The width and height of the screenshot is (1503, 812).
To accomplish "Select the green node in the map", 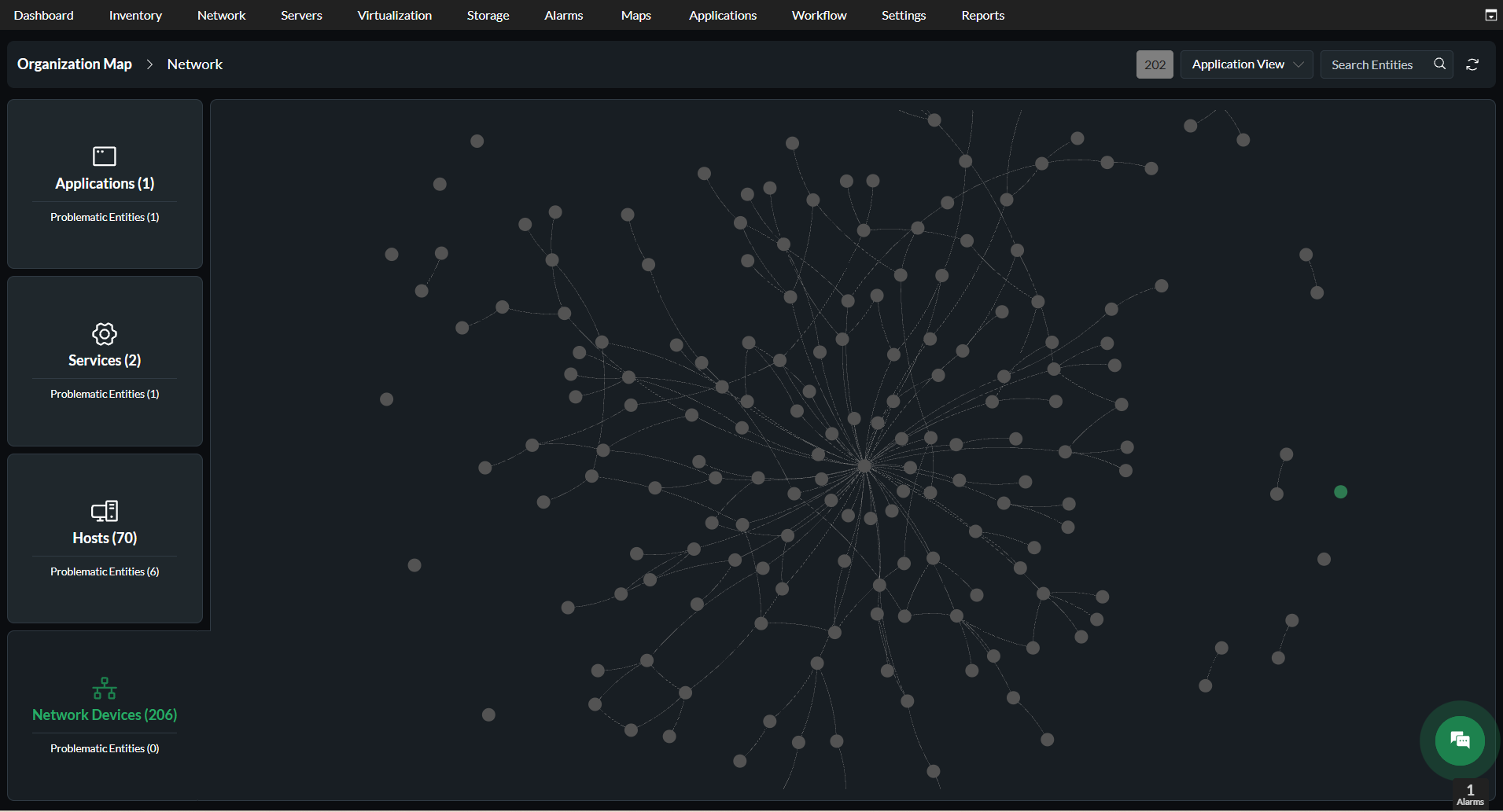I will [1341, 492].
